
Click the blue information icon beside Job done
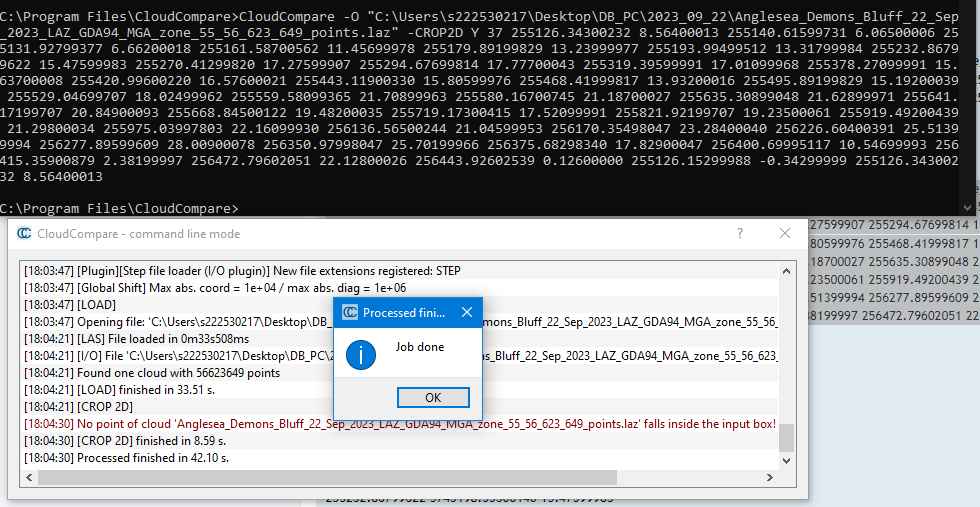pos(359,352)
